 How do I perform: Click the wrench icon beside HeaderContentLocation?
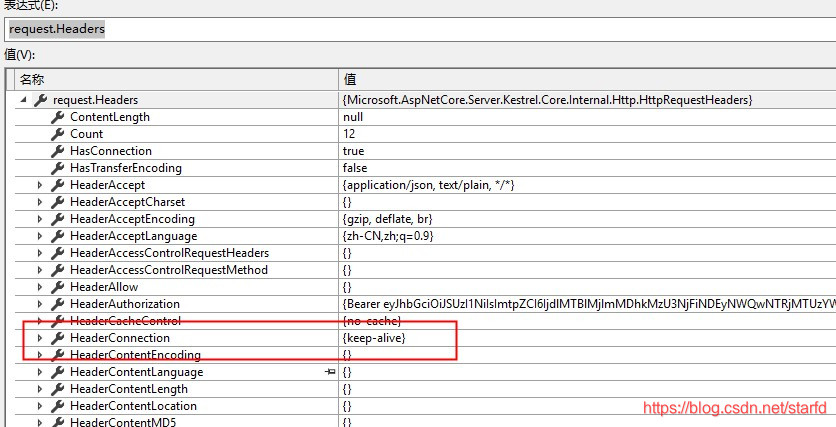[x=57, y=406]
